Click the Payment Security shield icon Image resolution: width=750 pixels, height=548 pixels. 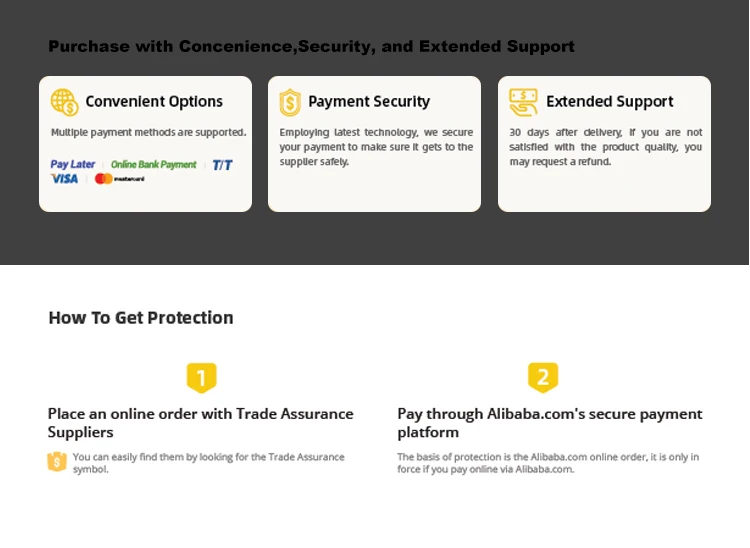pyautogui.click(x=290, y=102)
